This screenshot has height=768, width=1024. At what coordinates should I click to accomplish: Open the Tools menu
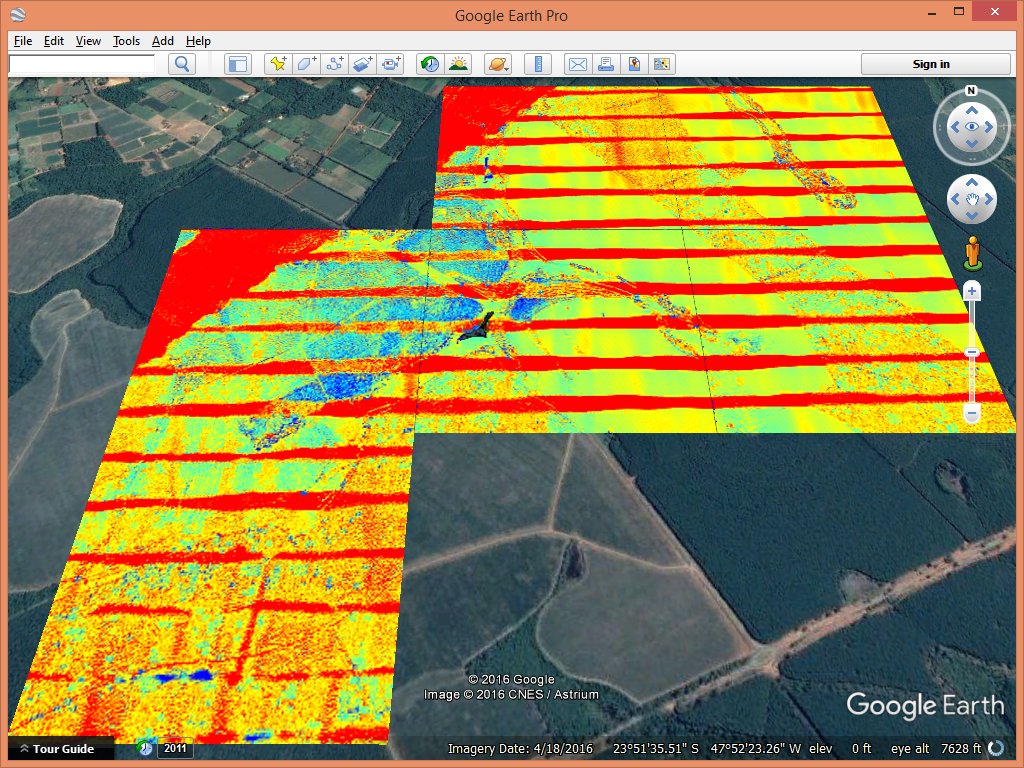point(126,41)
